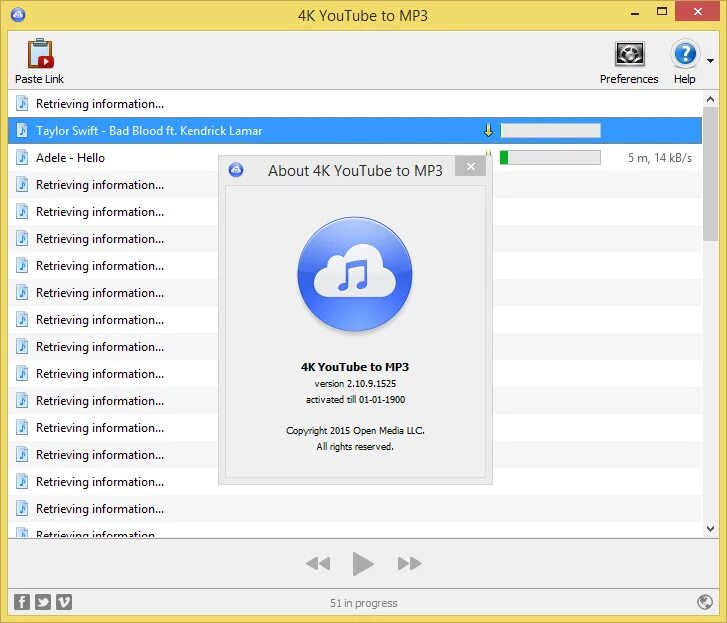Select the Retrieving information row right below Adele - Hello
This screenshot has width=727, height=623.
coord(355,185)
